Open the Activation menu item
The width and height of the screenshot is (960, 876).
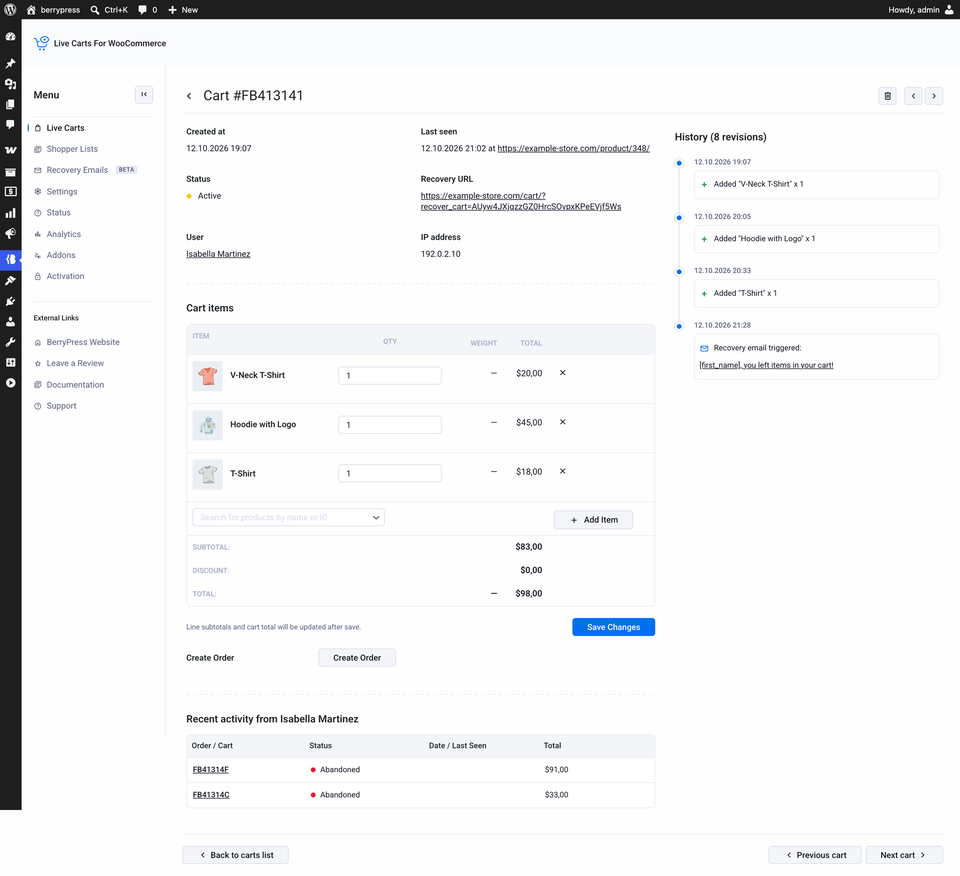66,276
